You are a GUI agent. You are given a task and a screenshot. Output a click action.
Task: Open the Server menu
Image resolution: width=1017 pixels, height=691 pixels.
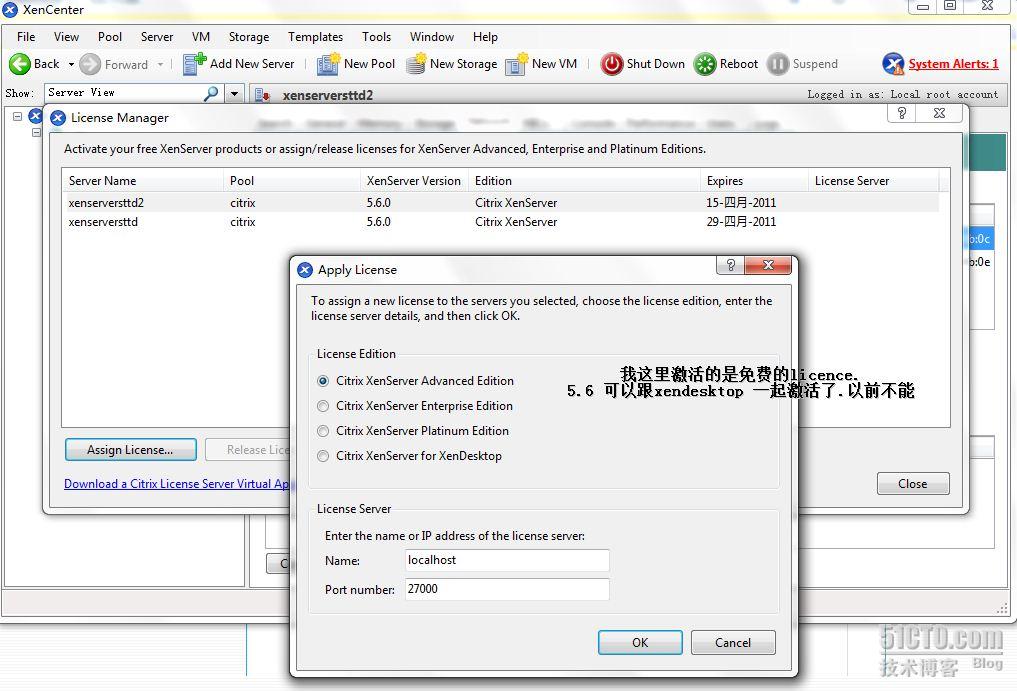coord(157,37)
